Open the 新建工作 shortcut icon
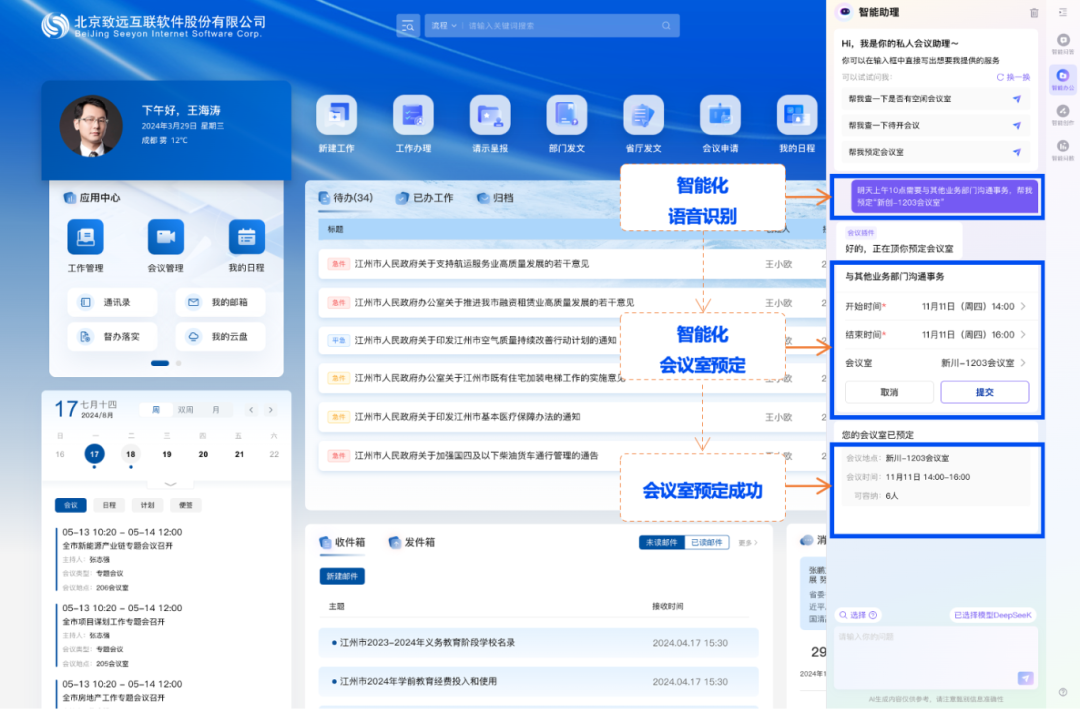Viewport: 1080px width, 713px height. click(336, 115)
